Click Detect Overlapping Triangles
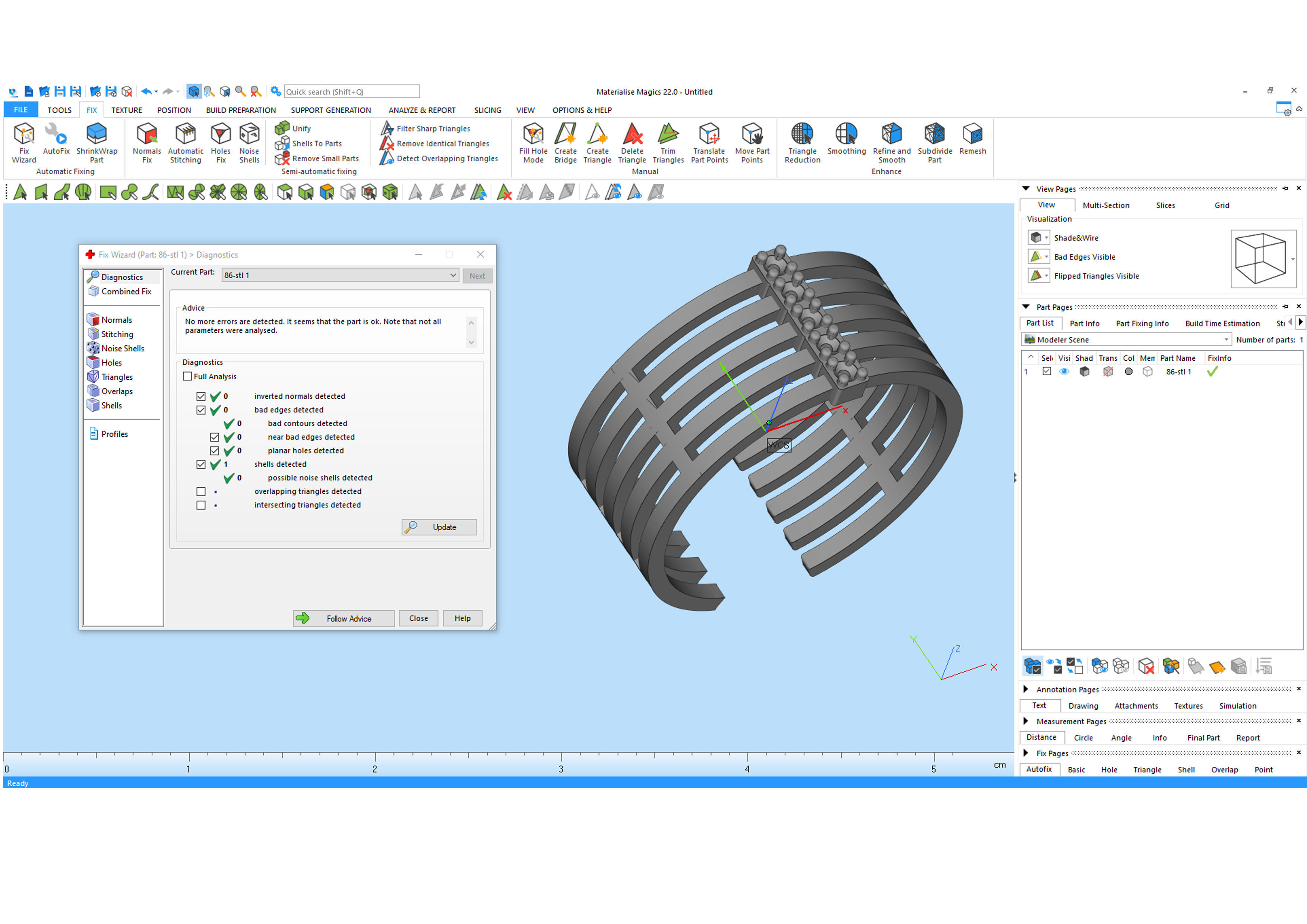This screenshot has width=1307, height=924. click(439, 158)
